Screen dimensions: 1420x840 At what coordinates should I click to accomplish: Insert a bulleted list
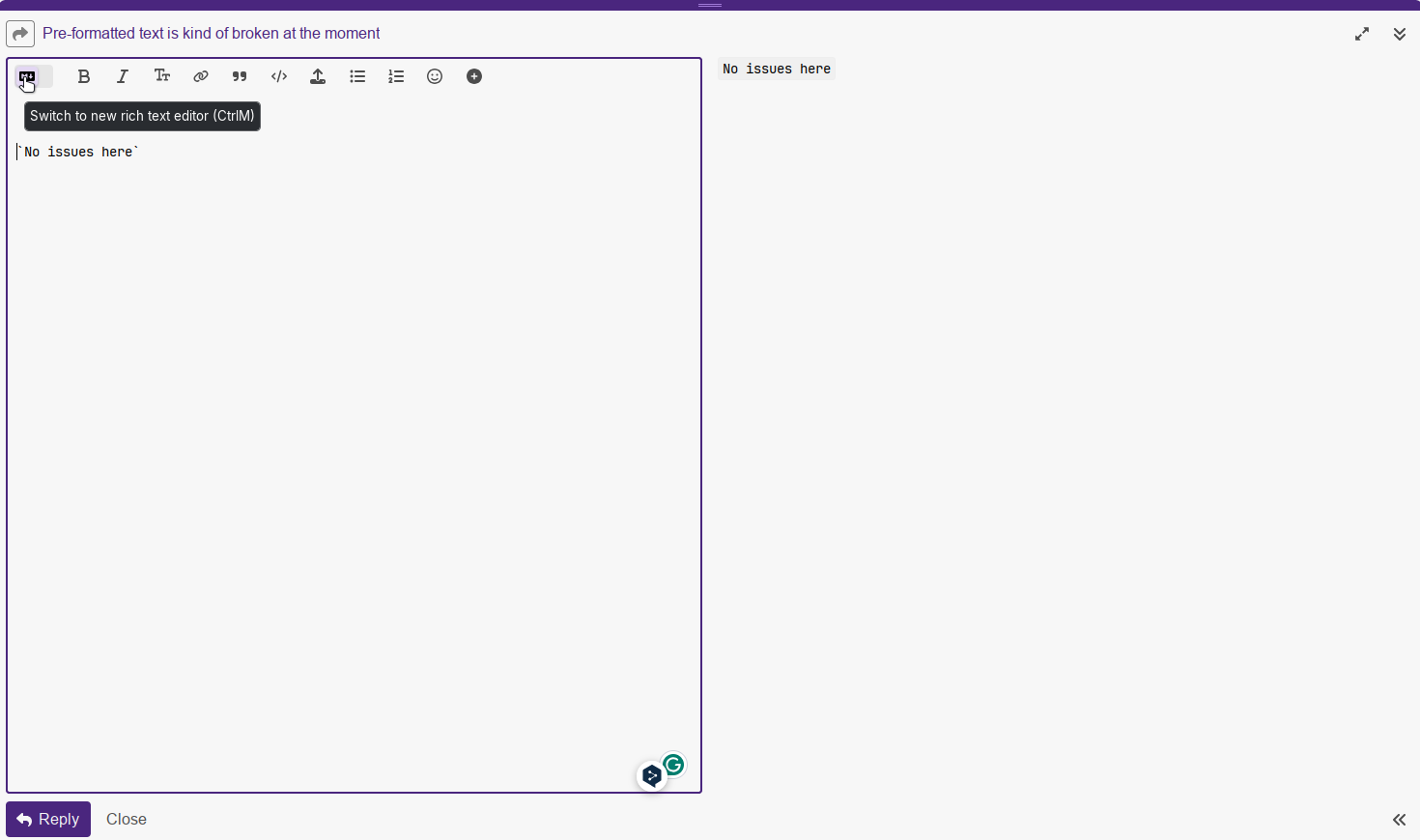point(357,77)
